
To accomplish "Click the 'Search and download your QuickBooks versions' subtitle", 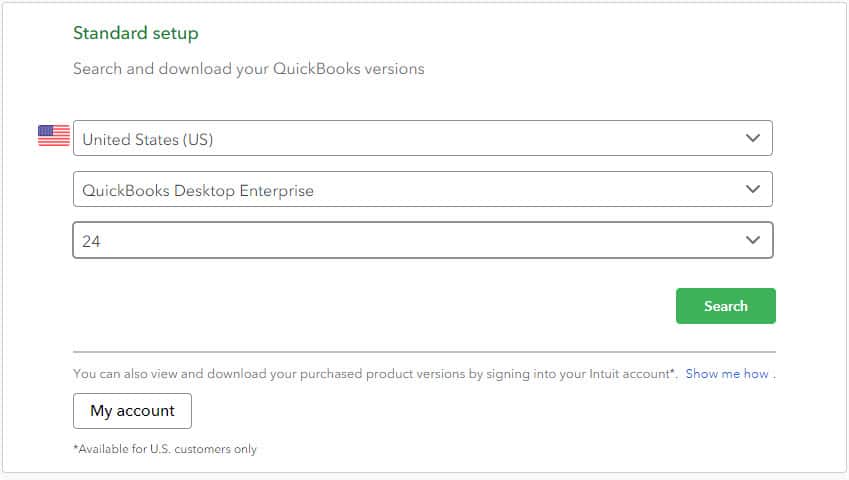I will (x=249, y=69).
